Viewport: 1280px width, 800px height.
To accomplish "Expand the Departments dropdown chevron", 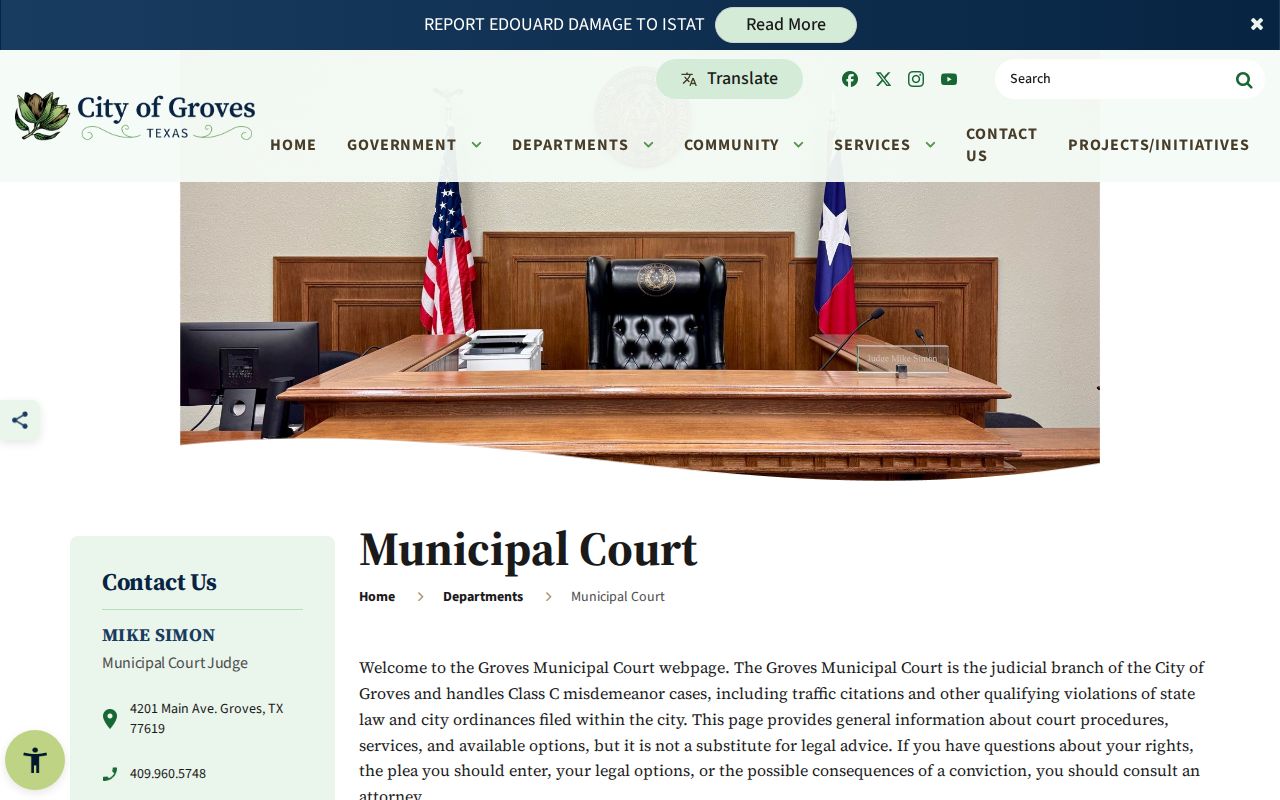I will 648,145.
